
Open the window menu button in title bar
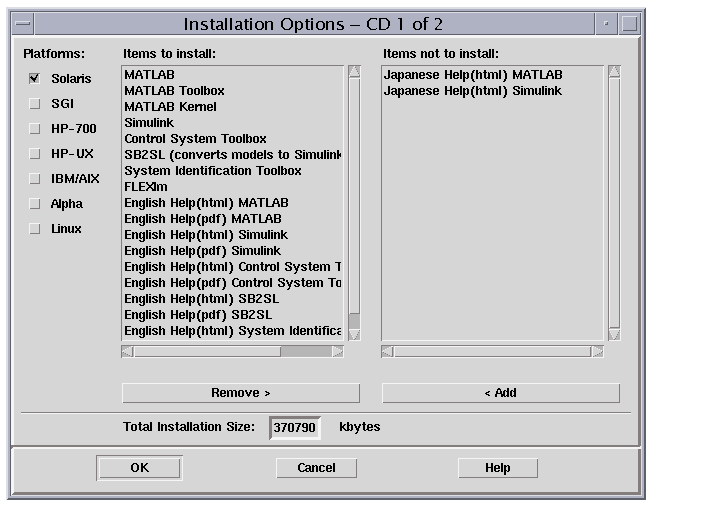23,23
